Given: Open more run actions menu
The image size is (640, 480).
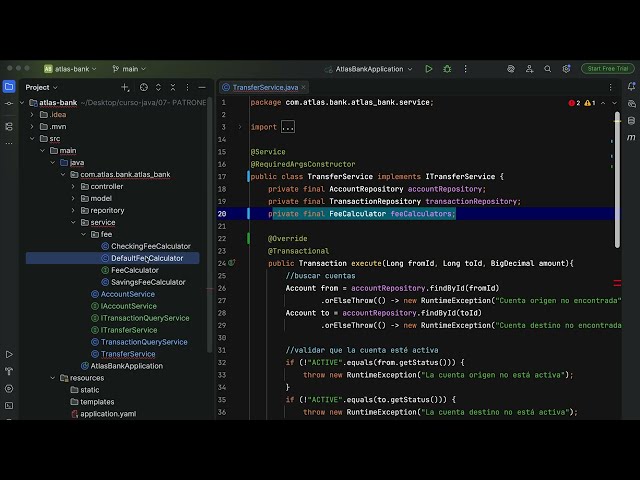Looking at the screenshot, I should click(465, 69).
